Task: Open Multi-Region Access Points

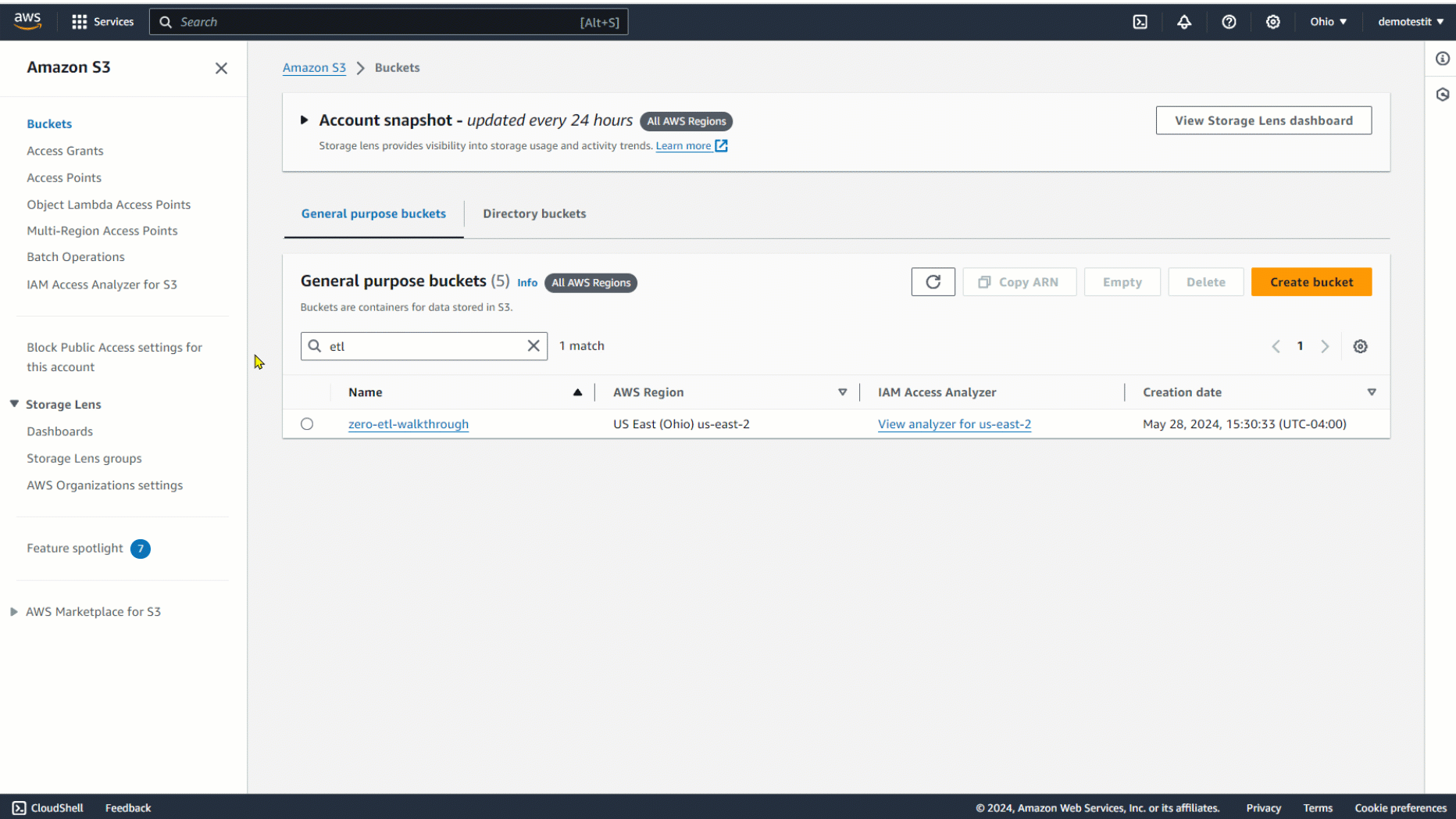Action: pyautogui.click(x=102, y=231)
